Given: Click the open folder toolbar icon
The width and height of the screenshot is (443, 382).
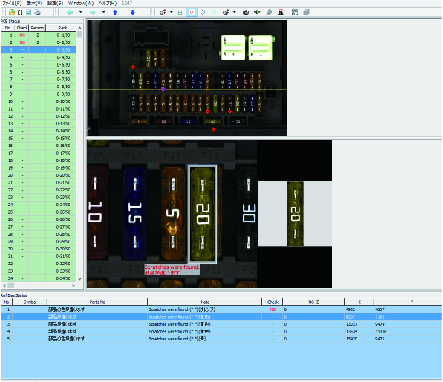Looking at the screenshot, I should click(x=12, y=12).
